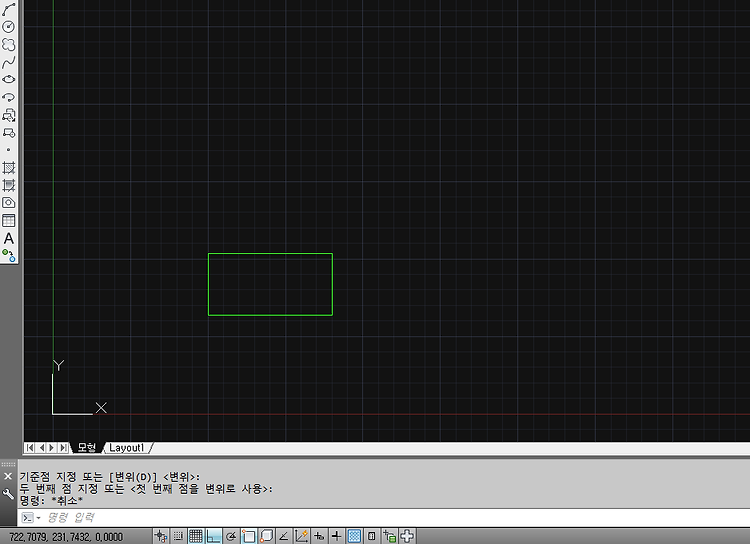This screenshot has width=750, height=544.
Task: Switch to the 모형 model tab
Action: point(87,448)
